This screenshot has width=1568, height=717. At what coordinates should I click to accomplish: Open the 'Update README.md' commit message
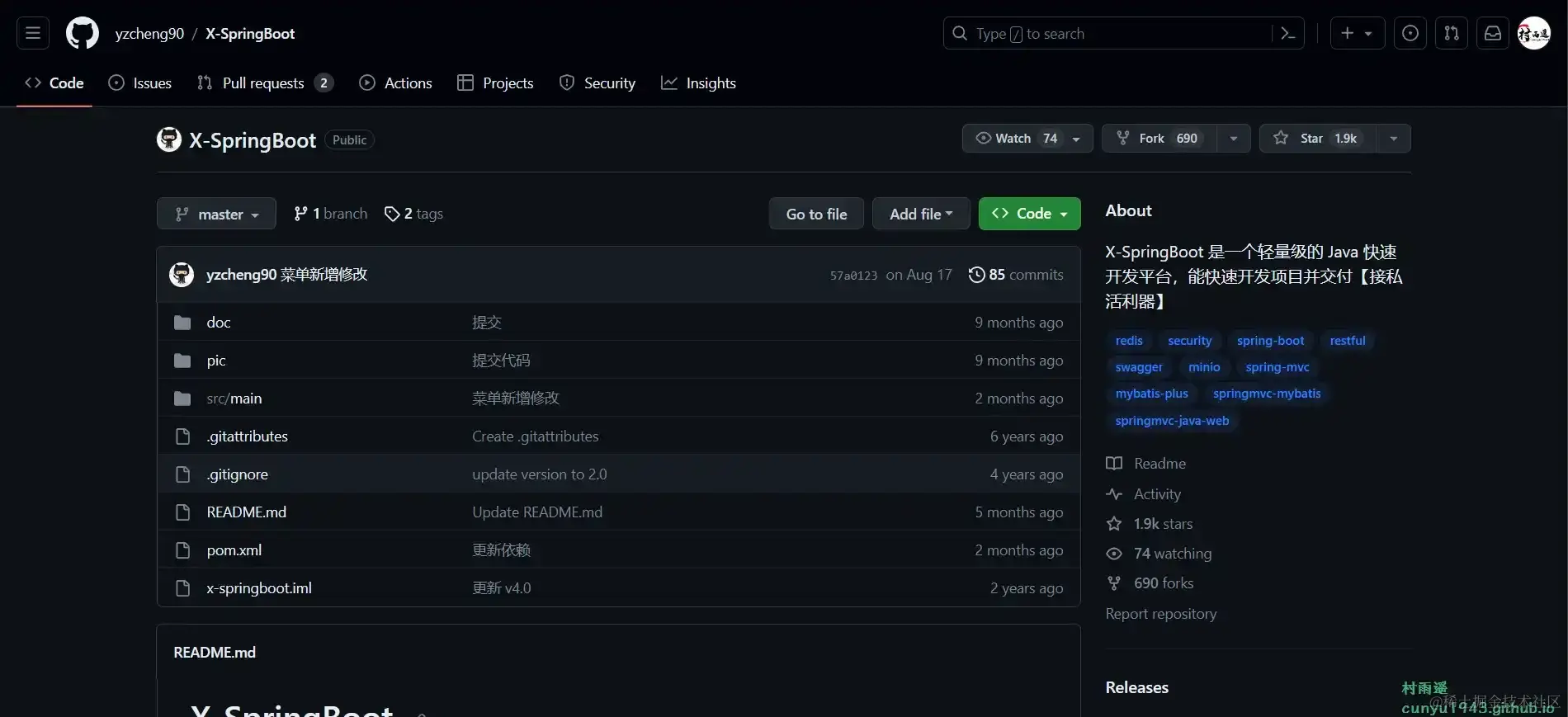click(537, 512)
